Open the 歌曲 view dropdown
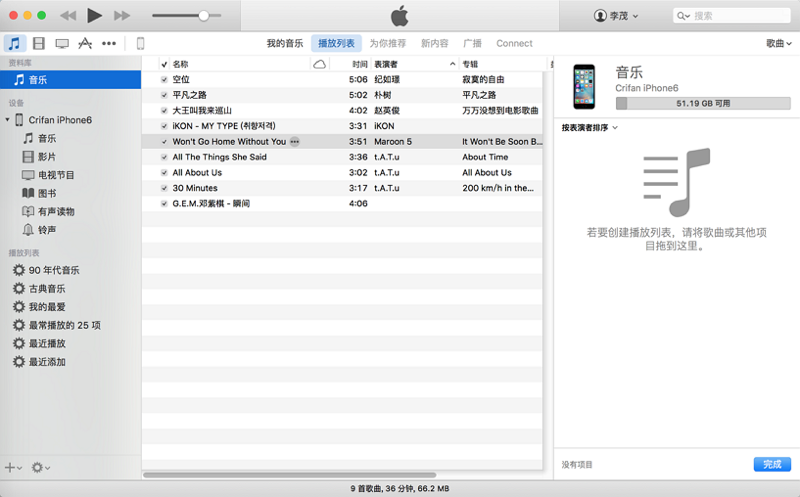This screenshot has width=800, height=497. pyautogui.click(x=779, y=43)
